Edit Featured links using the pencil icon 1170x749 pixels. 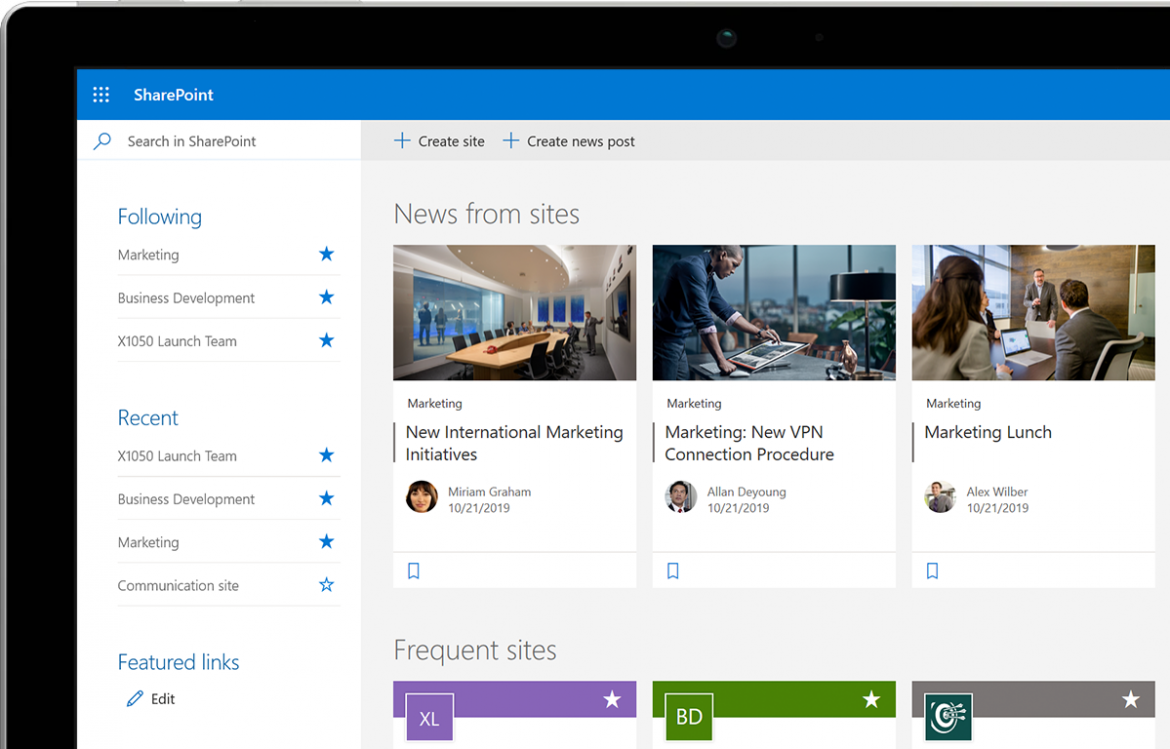point(137,698)
